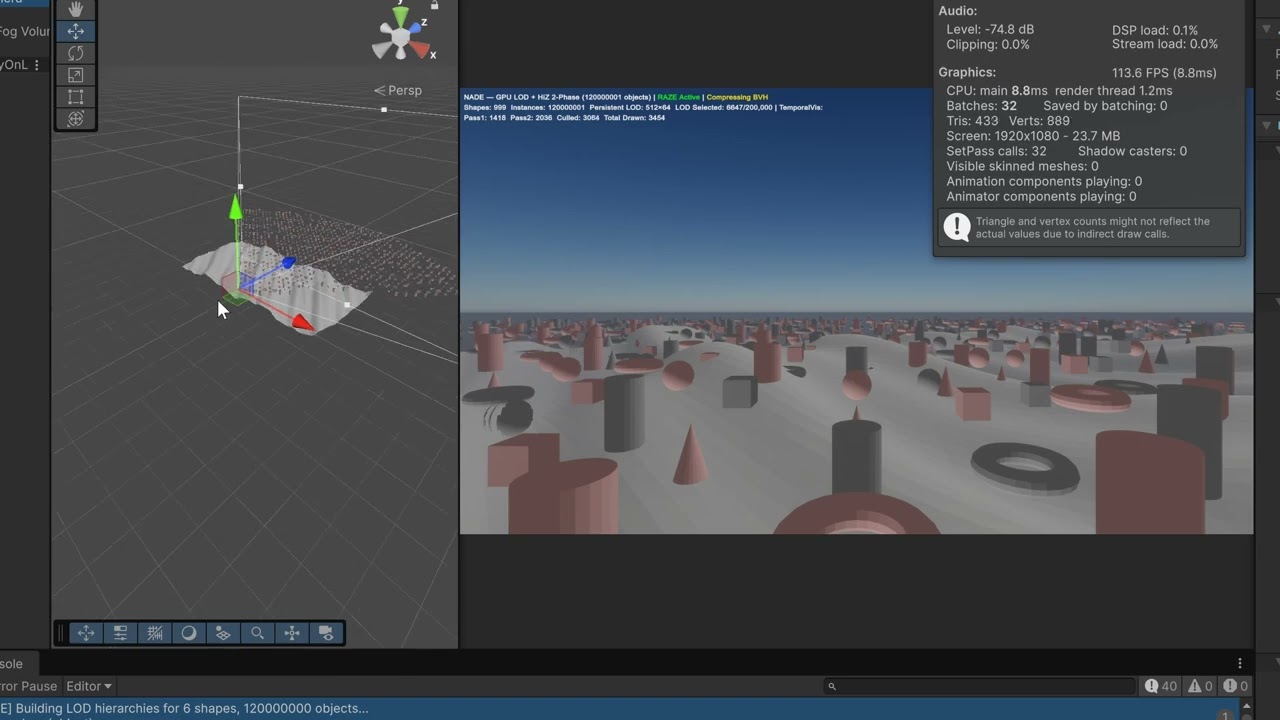Select the combined Transform tool

75,119
